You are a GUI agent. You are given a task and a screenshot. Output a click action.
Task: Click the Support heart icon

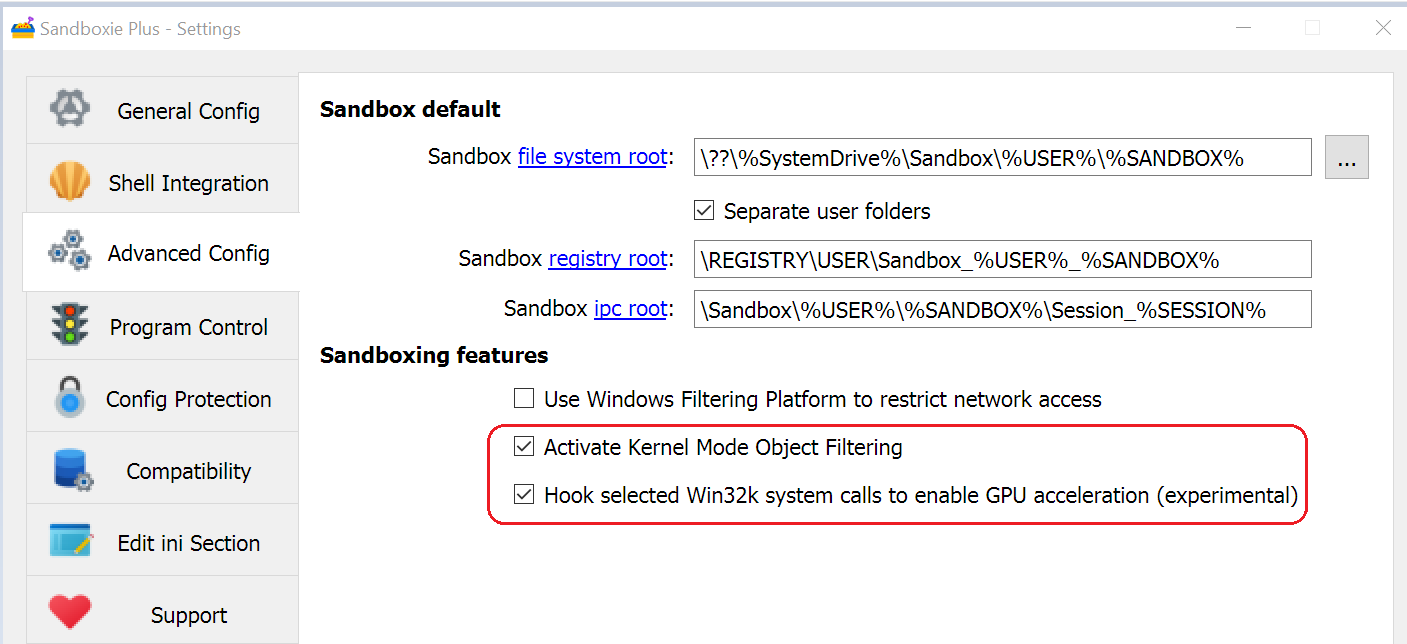[x=70, y=612]
